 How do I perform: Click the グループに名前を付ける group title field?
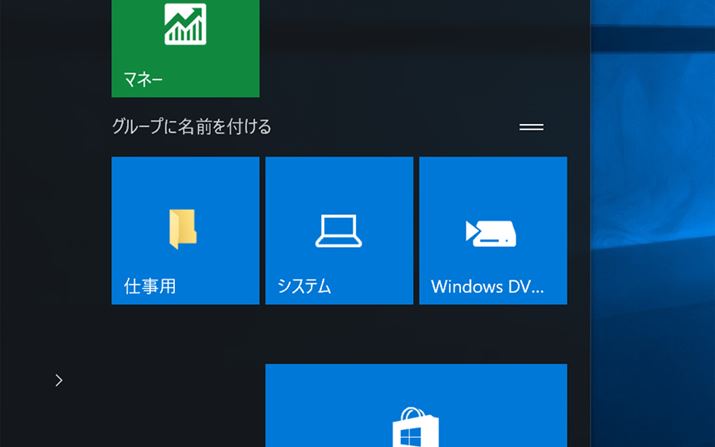[192, 127]
